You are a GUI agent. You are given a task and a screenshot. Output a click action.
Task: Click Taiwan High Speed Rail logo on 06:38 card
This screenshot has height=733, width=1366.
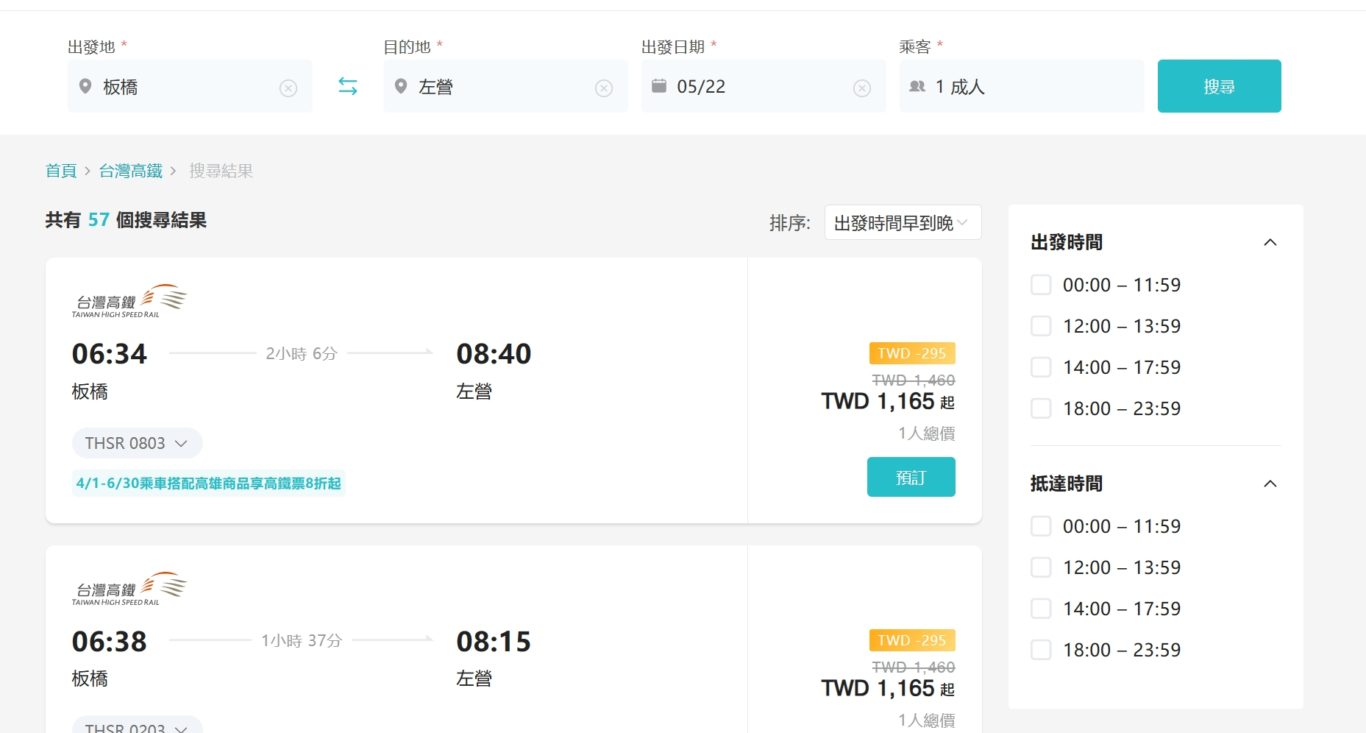coord(129,588)
